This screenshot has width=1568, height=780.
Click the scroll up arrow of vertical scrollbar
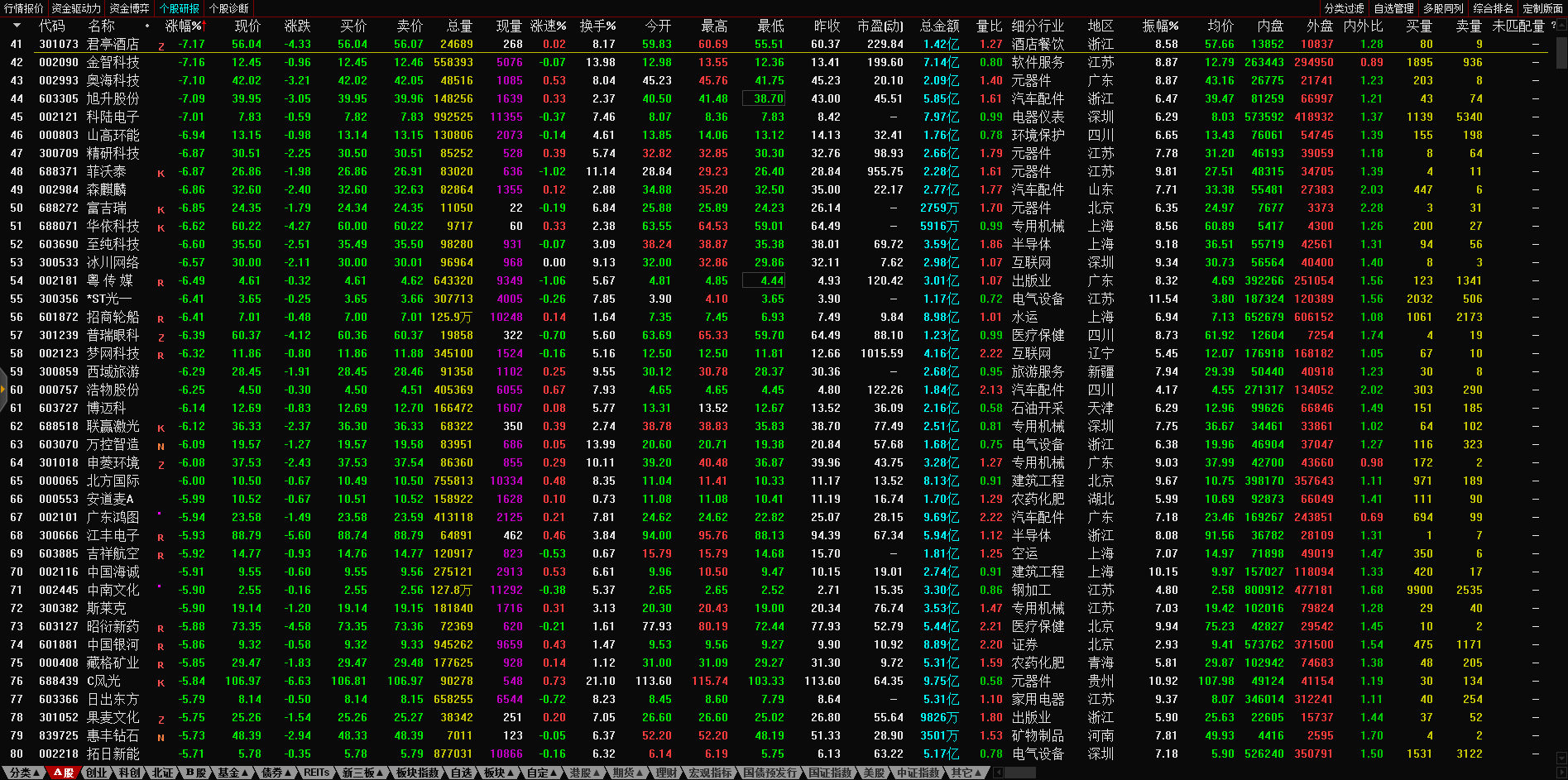1561,25
